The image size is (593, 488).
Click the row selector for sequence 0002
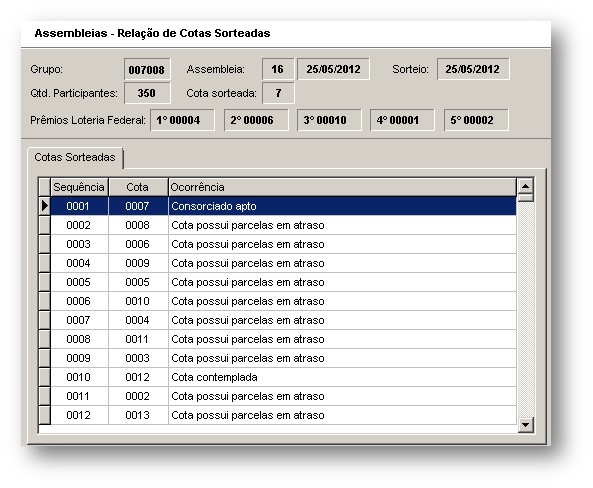(x=45, y=225)
